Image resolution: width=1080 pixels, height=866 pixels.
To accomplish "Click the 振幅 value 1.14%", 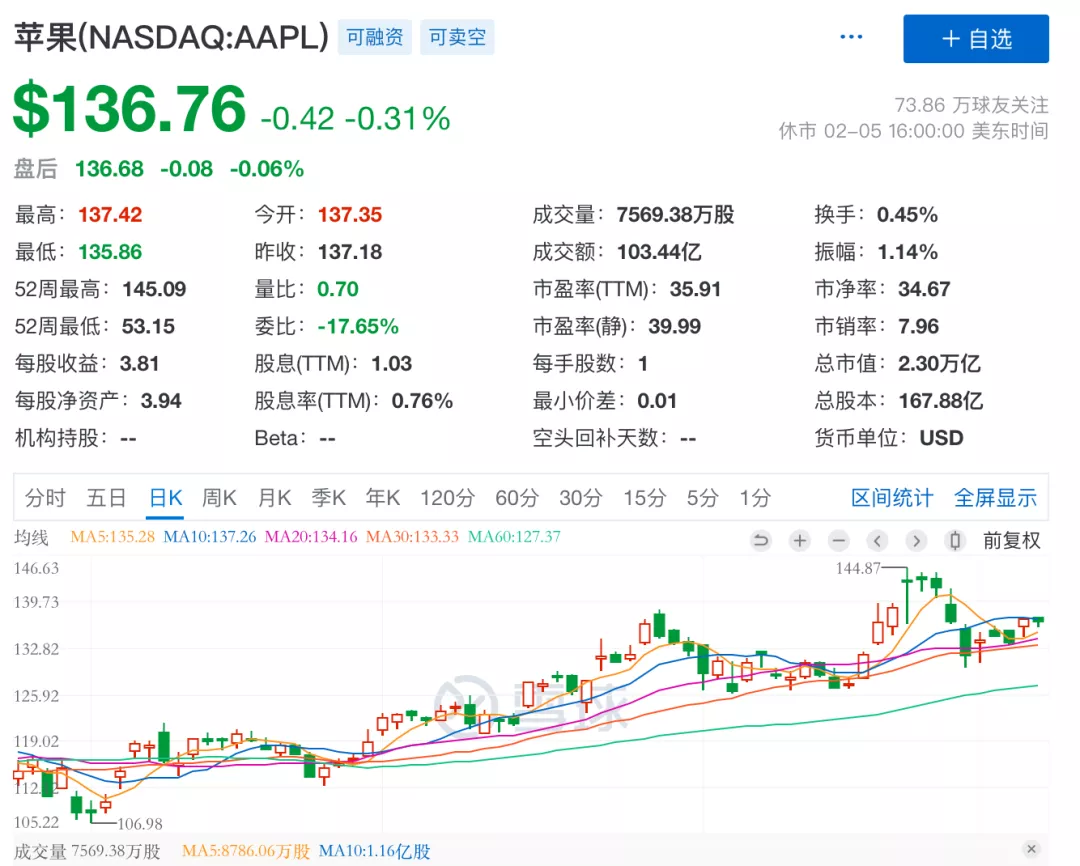I will click(x=908, y=252).
